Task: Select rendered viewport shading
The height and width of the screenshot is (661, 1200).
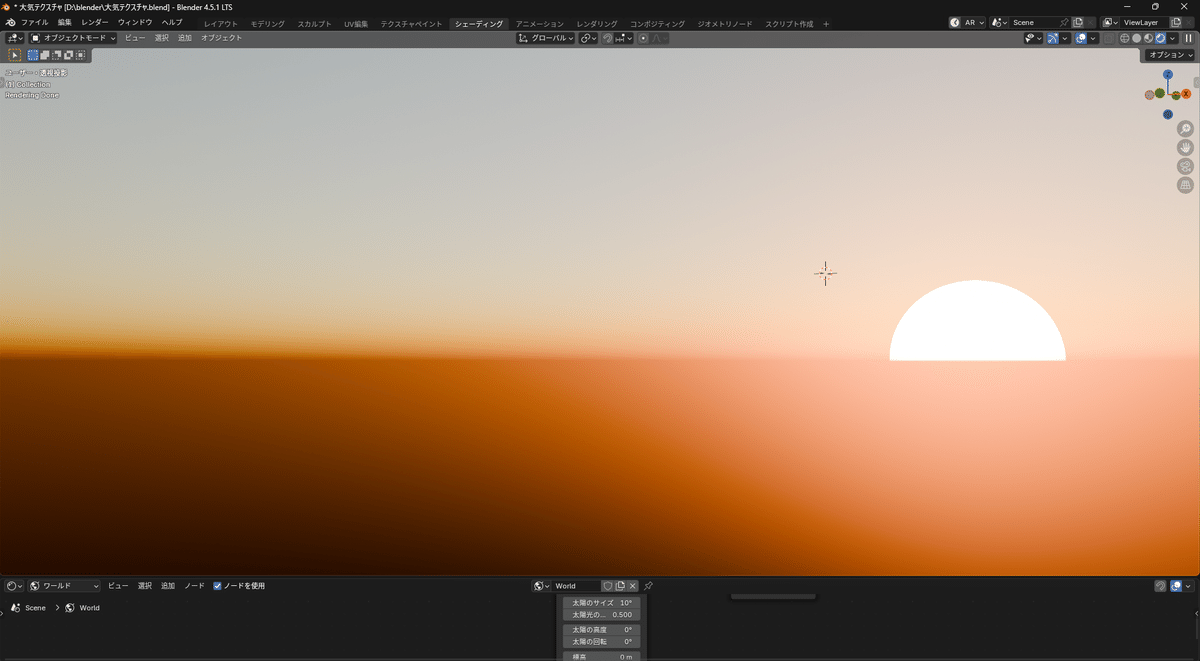Action: coord(1160,38)
